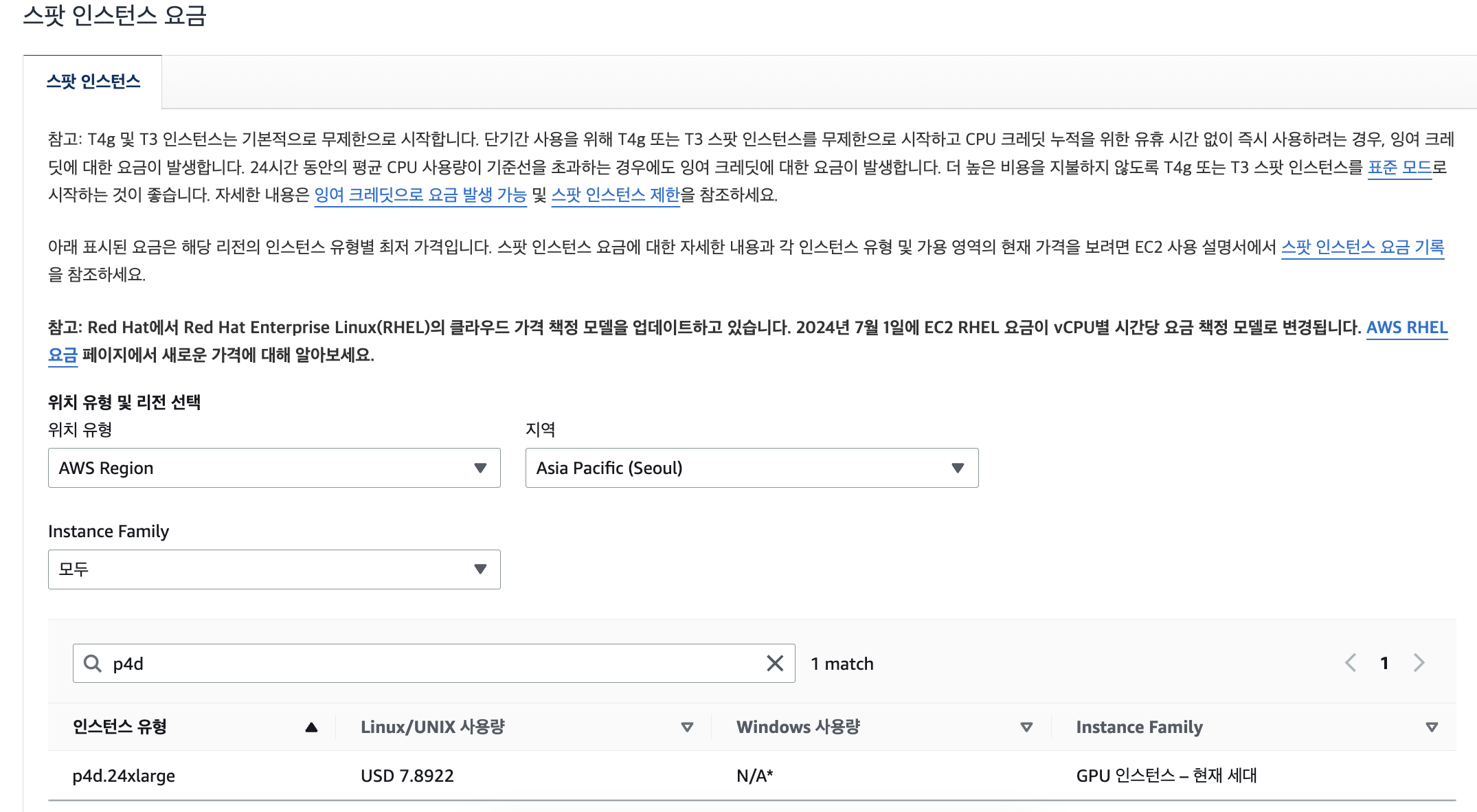Click the magnifier search icon
Viewport: 1477px width, 812px height.
pos(92,663)
